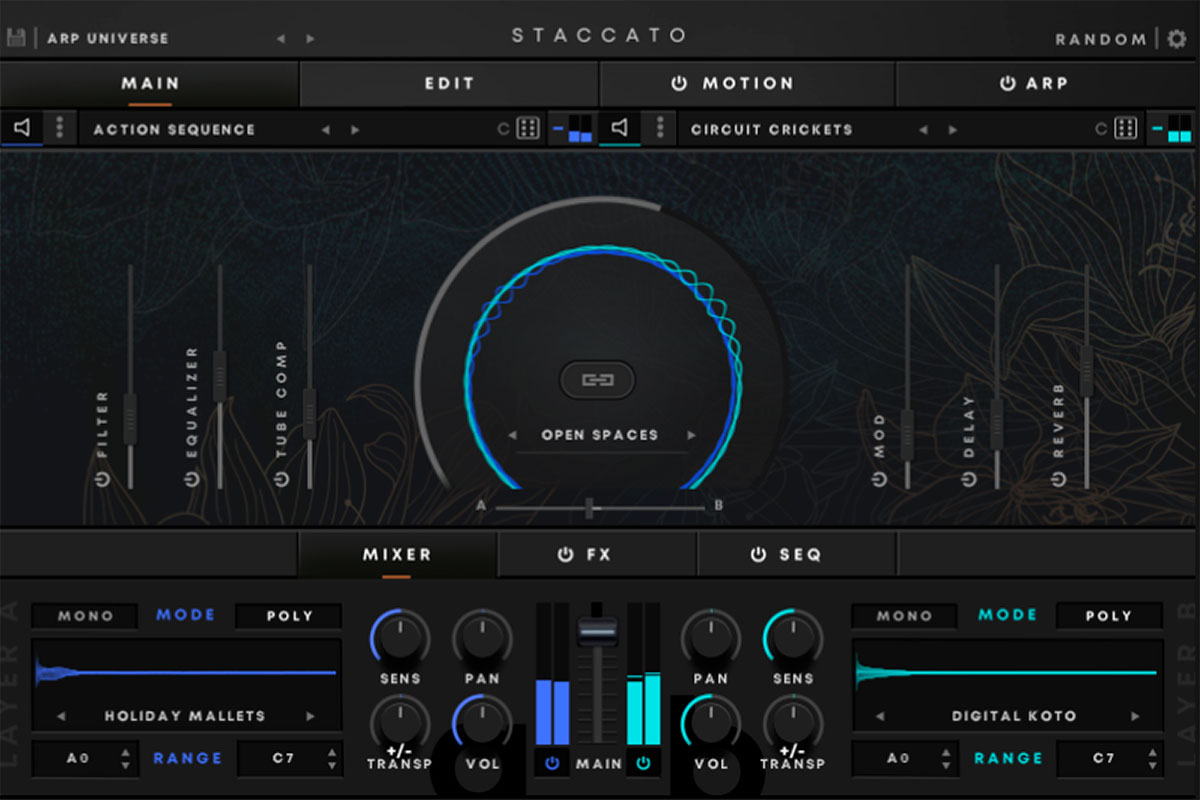The height and width of the screenshot is (800, 1200).
Task: Select previous global preset arrow near Arp Universe
Action: pos(281,39)
